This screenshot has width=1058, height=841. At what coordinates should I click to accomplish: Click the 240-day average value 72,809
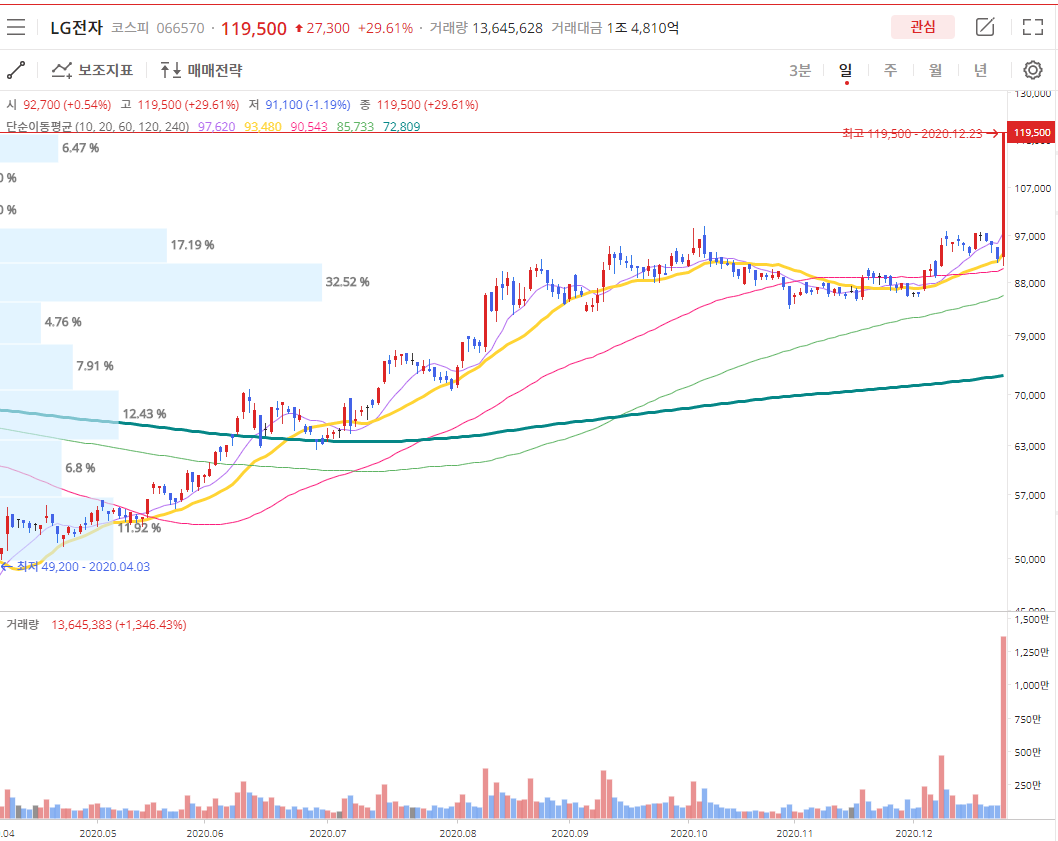point(401,126)
